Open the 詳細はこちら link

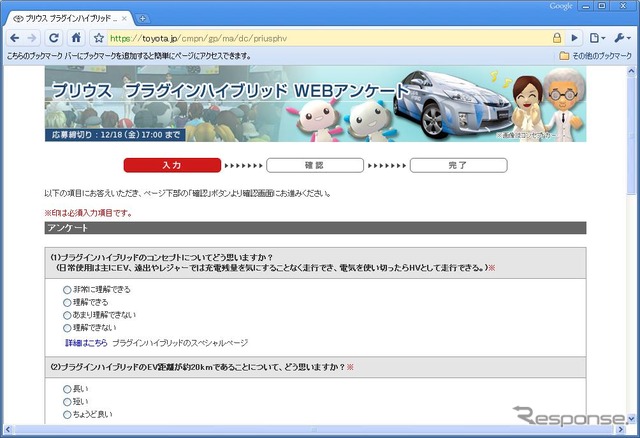coord(86,343)
